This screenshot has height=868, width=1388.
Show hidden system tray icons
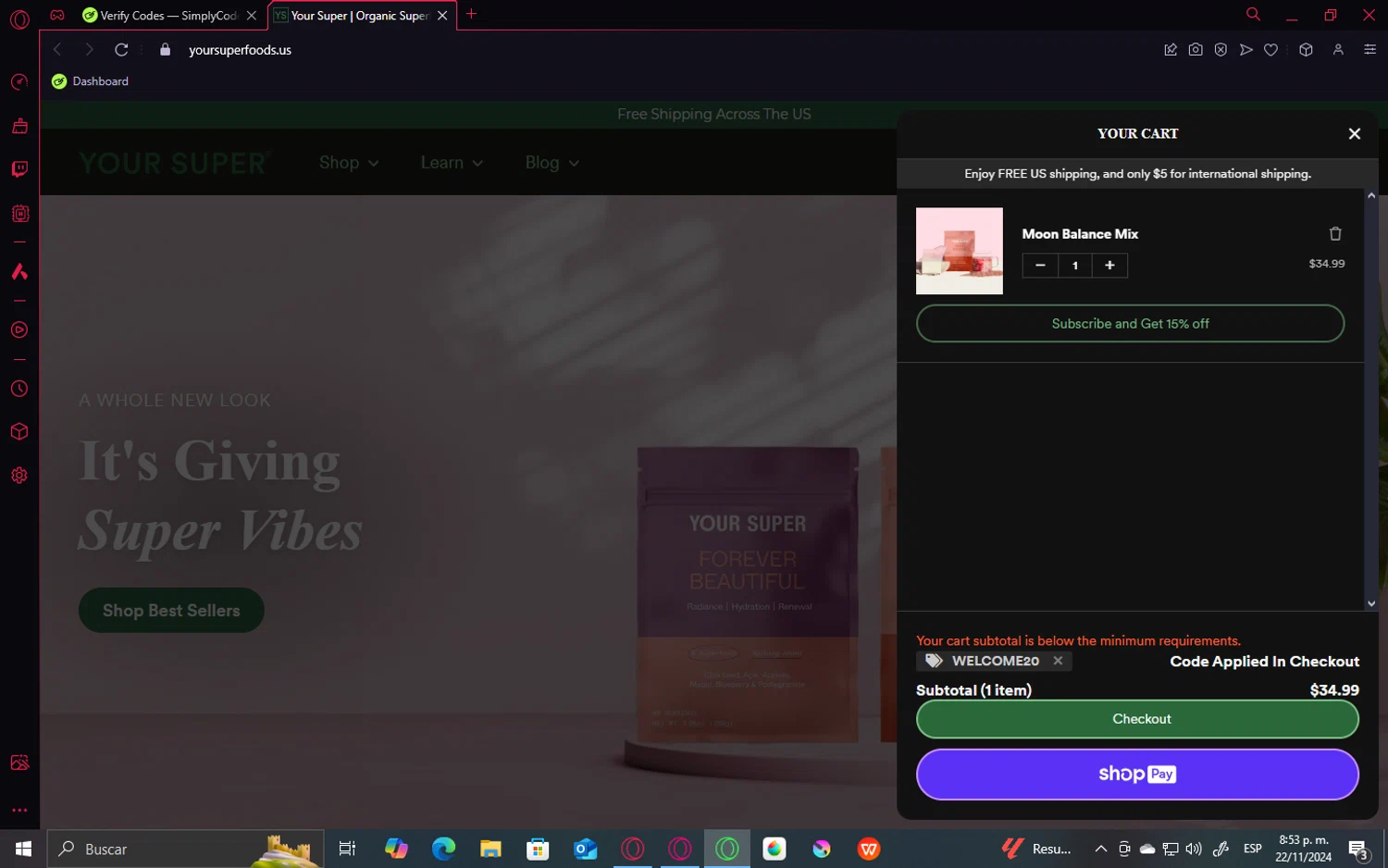pos(1100,849)
